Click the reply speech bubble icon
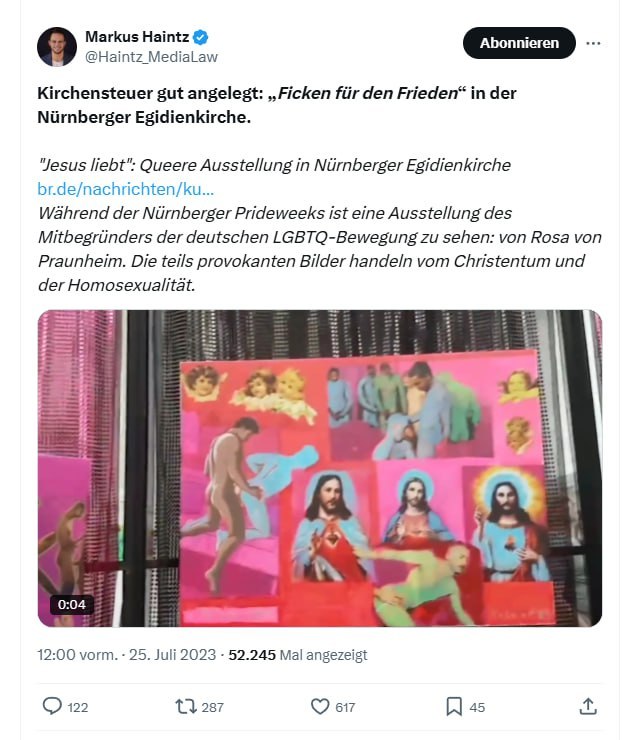Image resolution: width=636 pixels, height=740 pixels. [52, 706]
